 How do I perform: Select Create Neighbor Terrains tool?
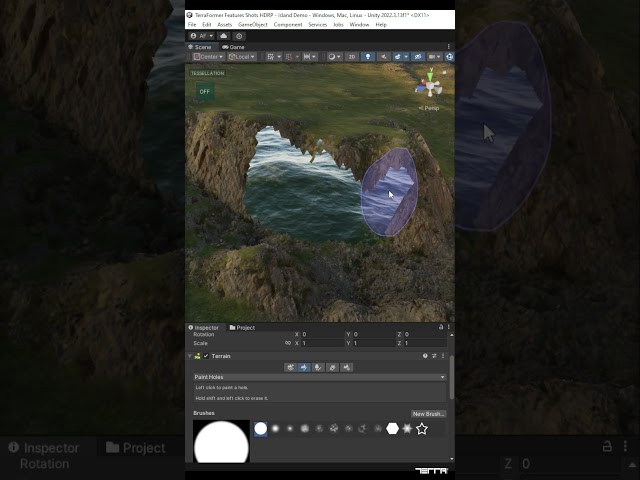(x=290, y=368)
